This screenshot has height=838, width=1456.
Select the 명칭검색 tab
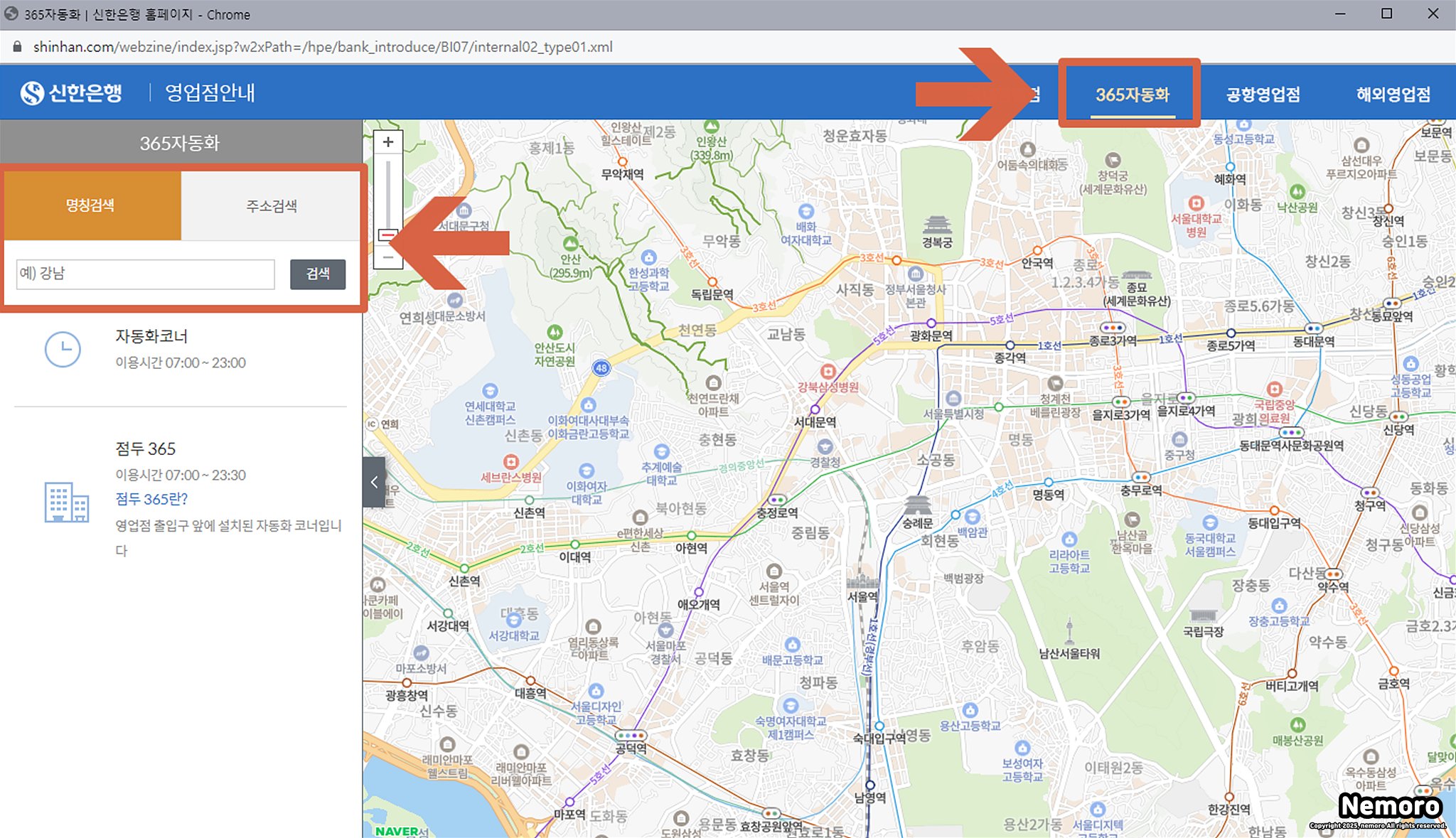coord(90,206)
